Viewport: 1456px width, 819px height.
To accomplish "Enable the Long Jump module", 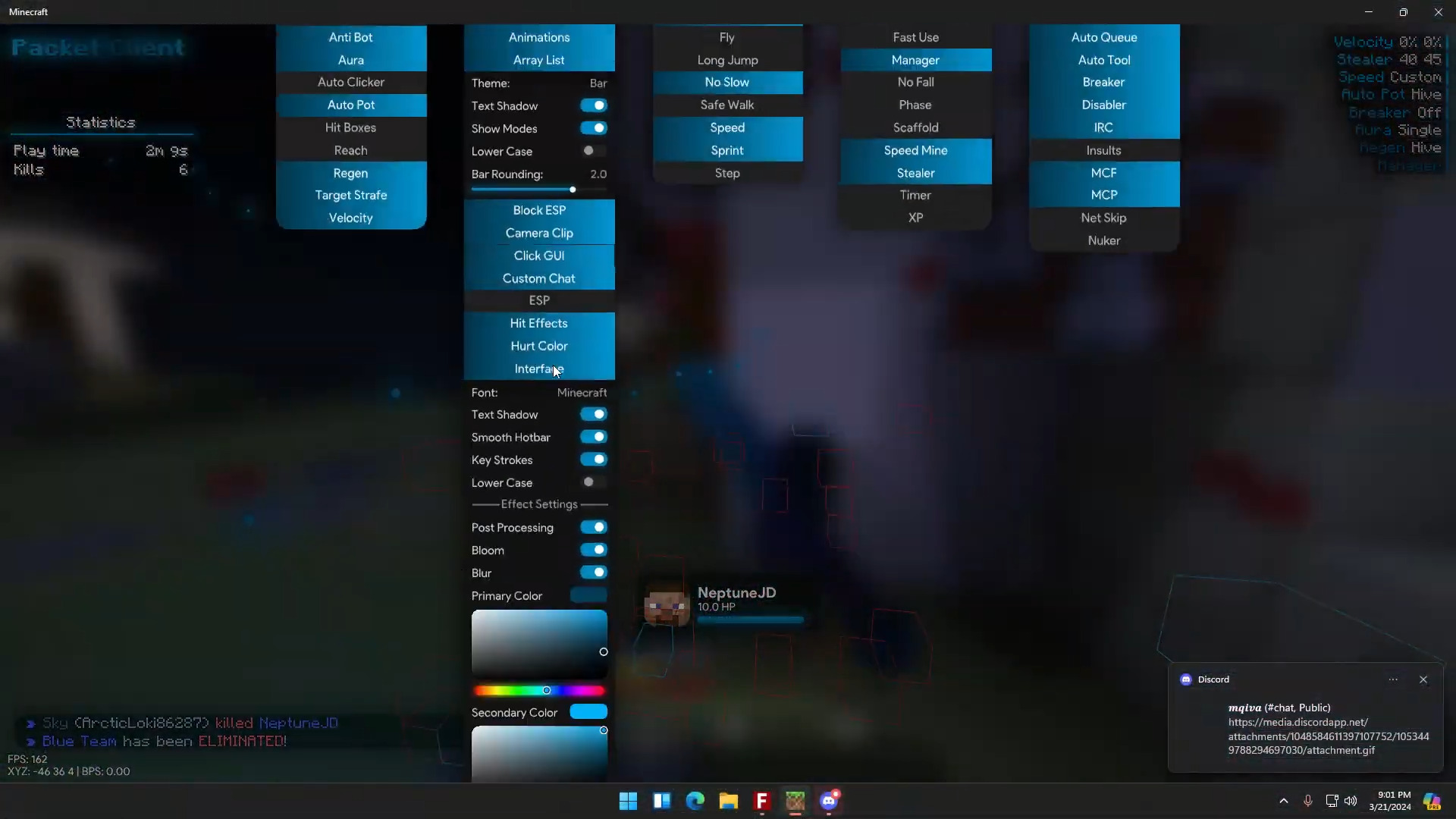I will click(727, 60).
